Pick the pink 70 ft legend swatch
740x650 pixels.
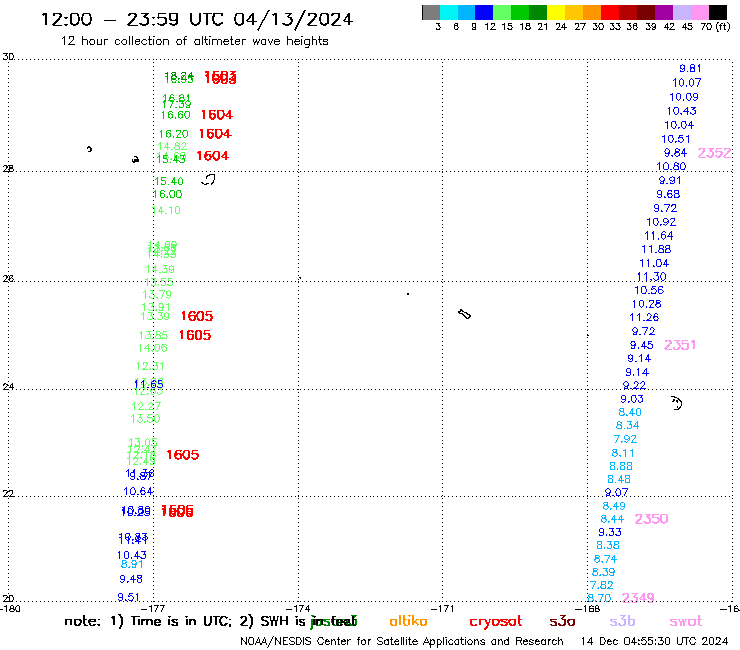coord(699,12)
